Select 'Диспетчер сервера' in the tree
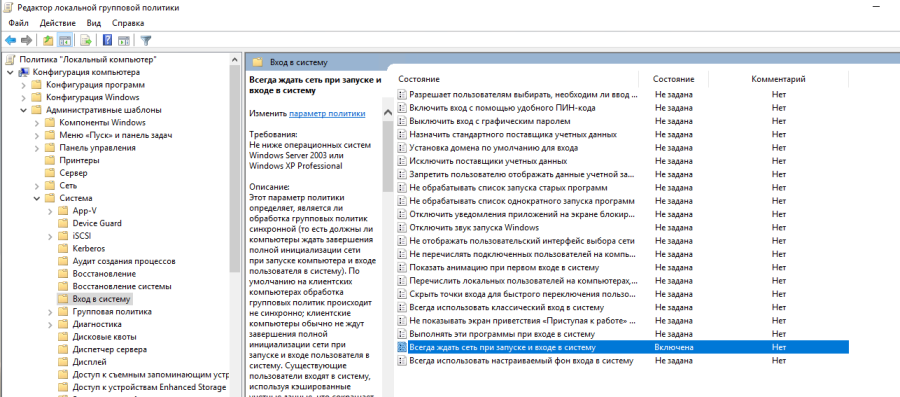Viewport: 900px width, 397px height. pos(109,349)
